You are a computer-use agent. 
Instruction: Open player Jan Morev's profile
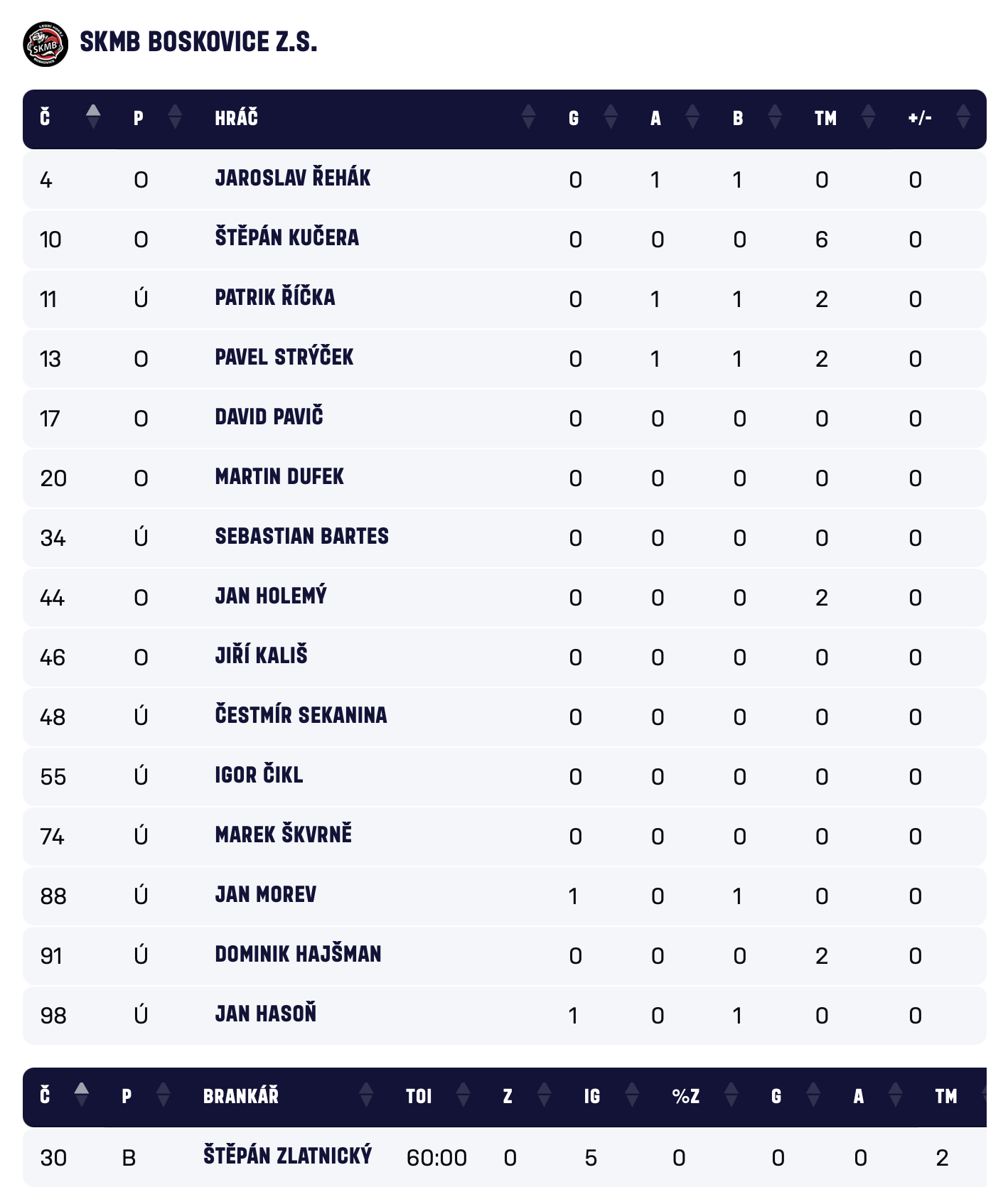click(x=265, y=895)
